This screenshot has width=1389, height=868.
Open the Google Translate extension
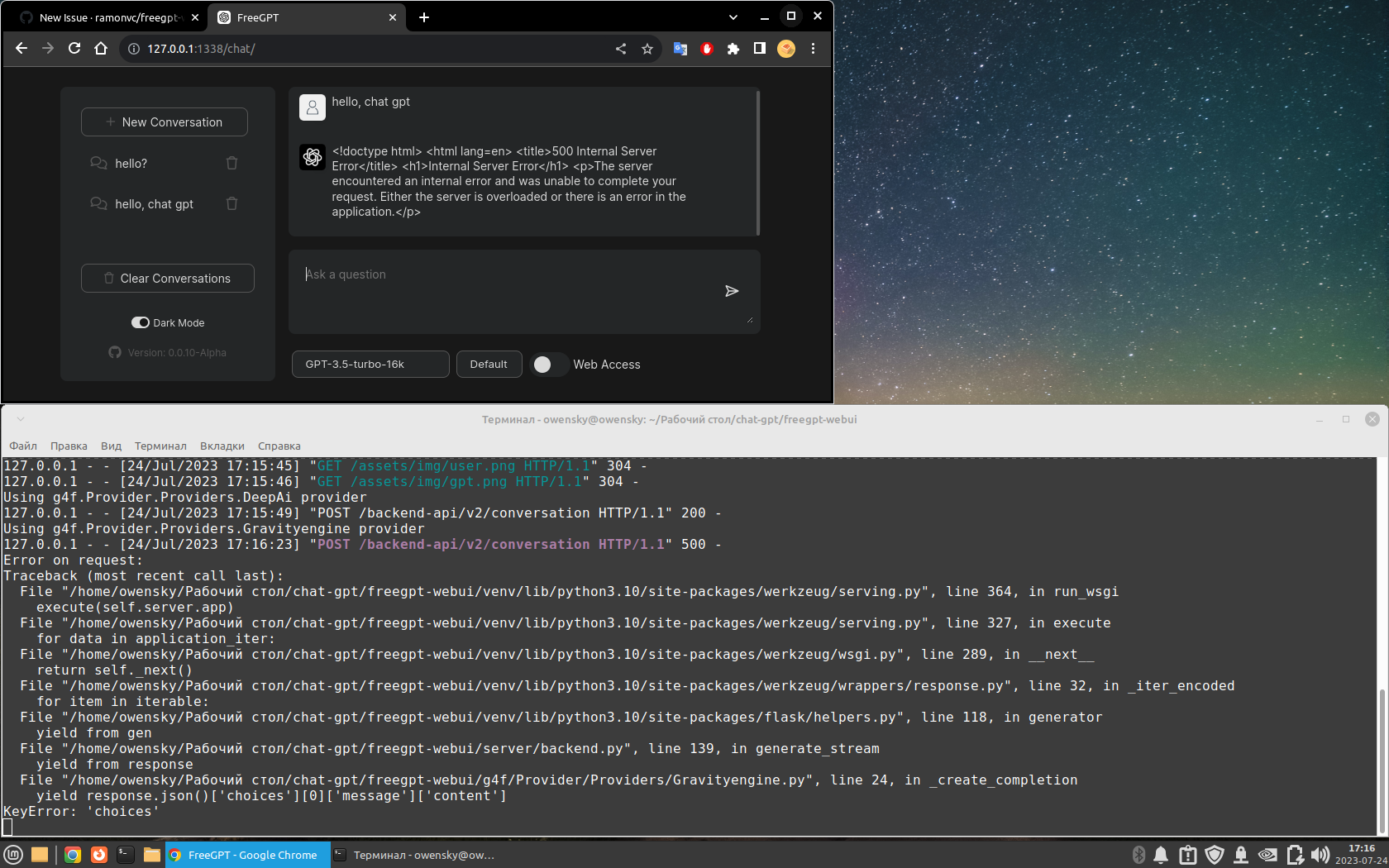[680, 49]
